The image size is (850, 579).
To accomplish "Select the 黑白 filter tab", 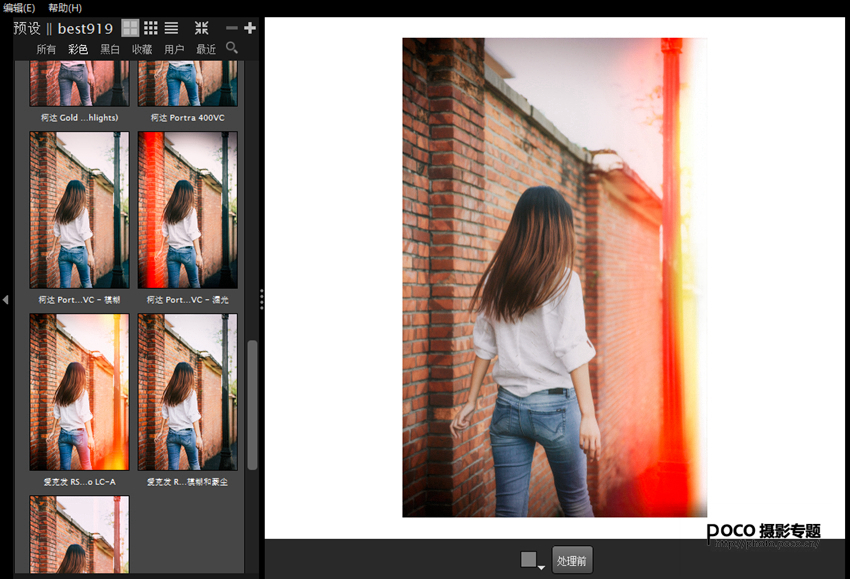I will click(x=110, y=49).
